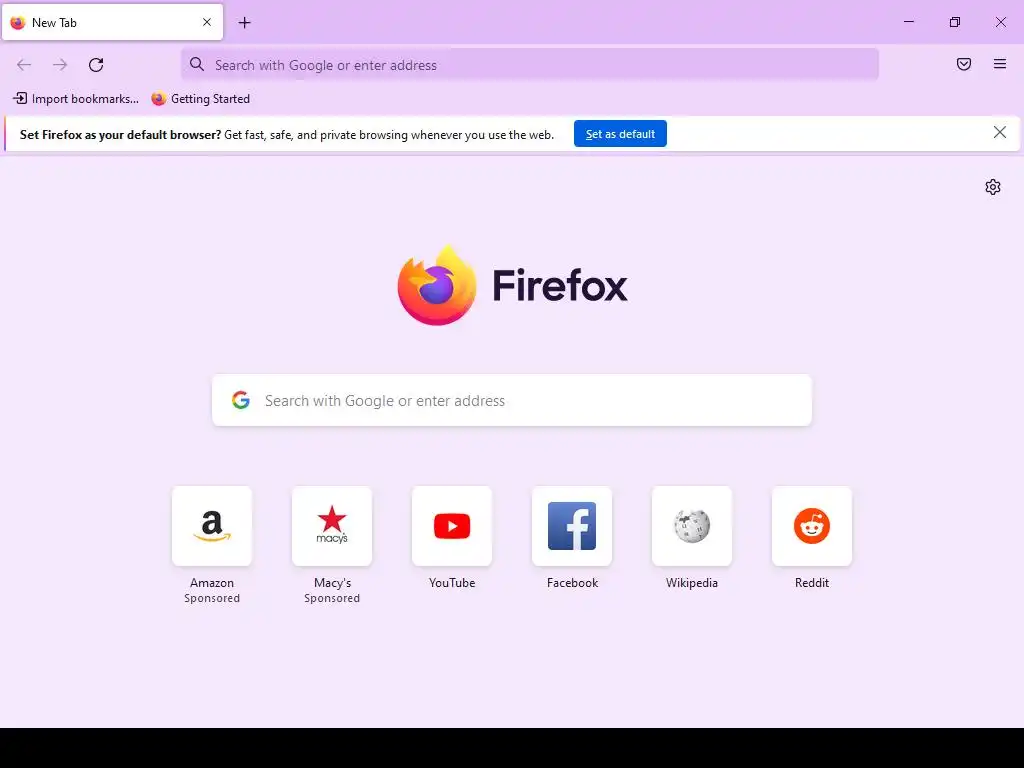Viewport: 1024px width, 768px height.
Task: Click the Firefox logo on page
Action: [x=512, y=285]
